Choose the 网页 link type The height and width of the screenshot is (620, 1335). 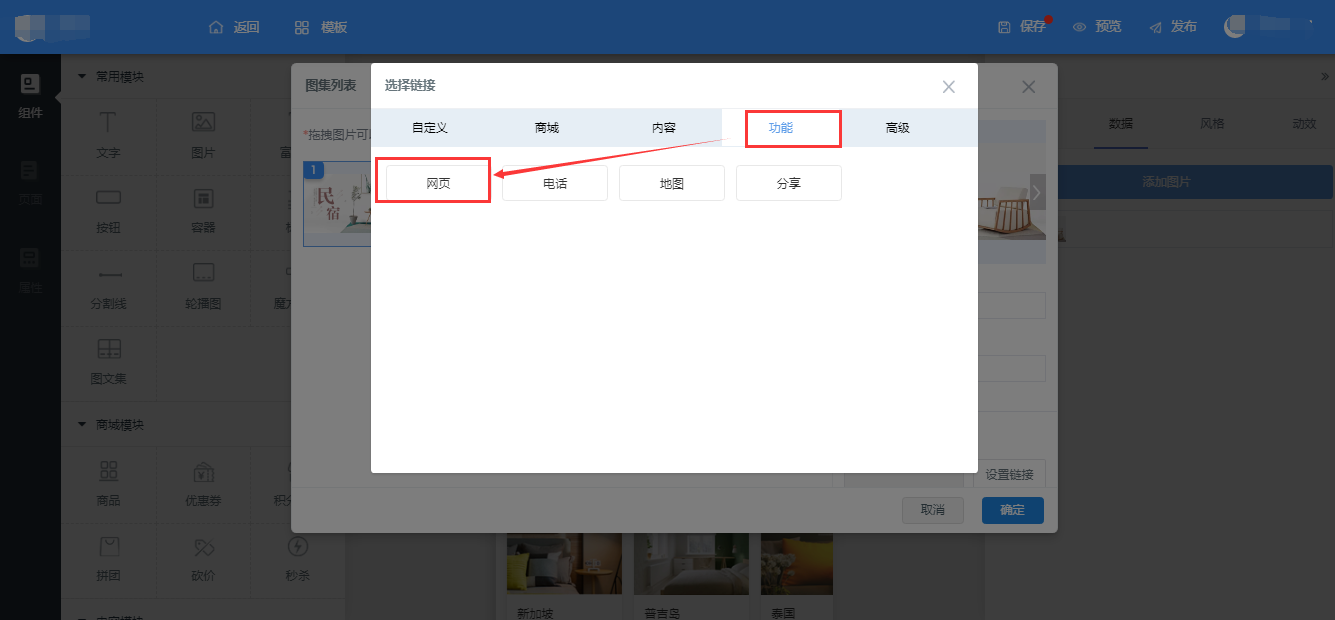click(438, 183)
